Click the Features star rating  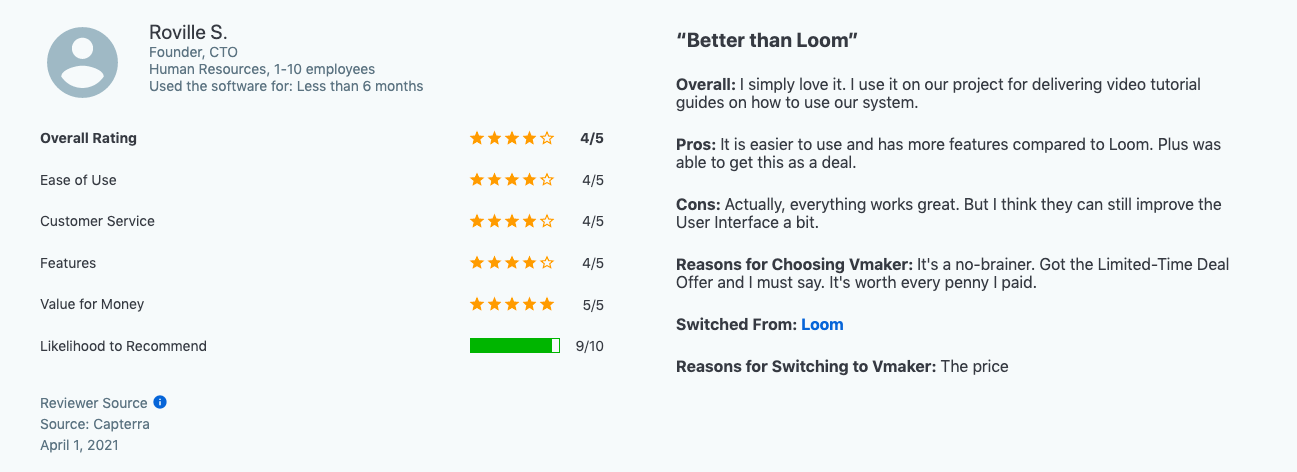(x=511, y=263)
